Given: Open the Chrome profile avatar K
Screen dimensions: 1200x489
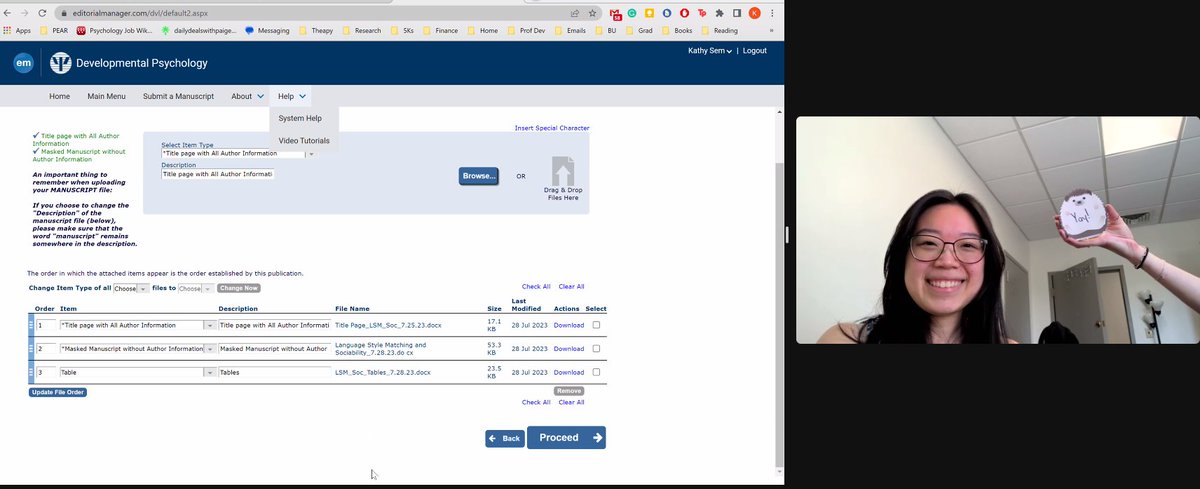Looking at the screenshot, I should click(x=754, y=13).
